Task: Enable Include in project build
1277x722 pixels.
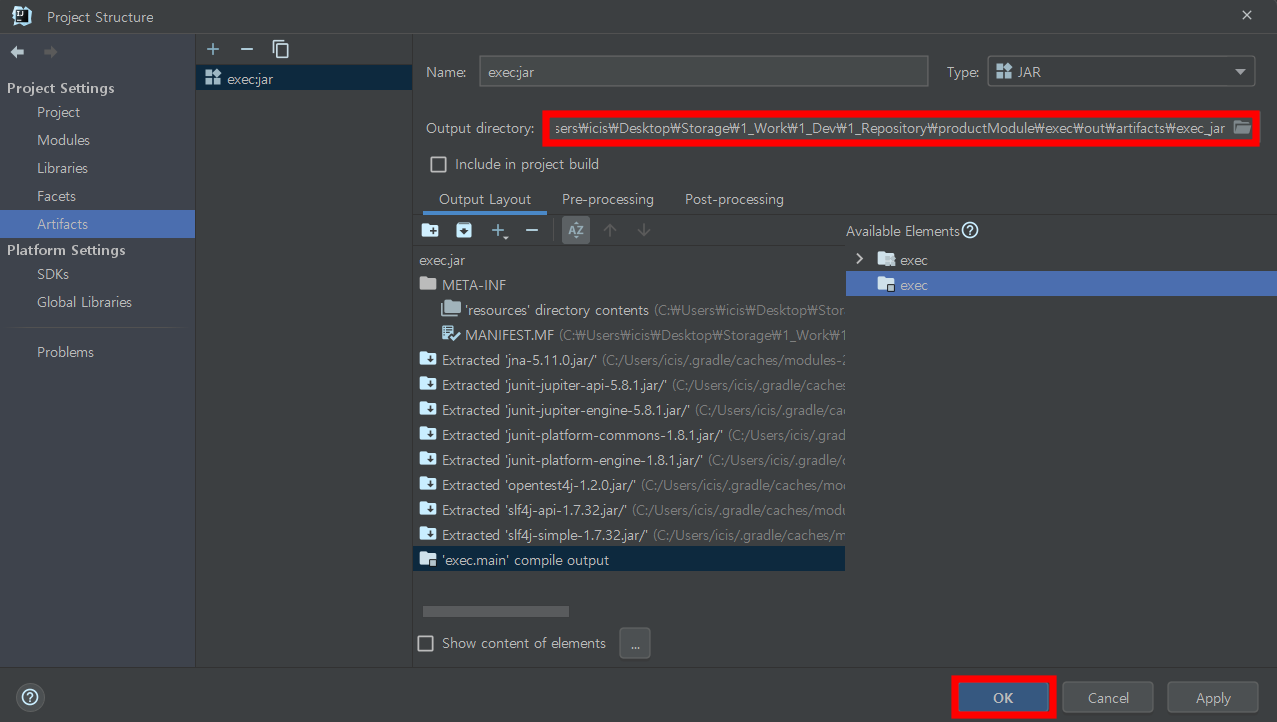Action: (x=437, y=164)
